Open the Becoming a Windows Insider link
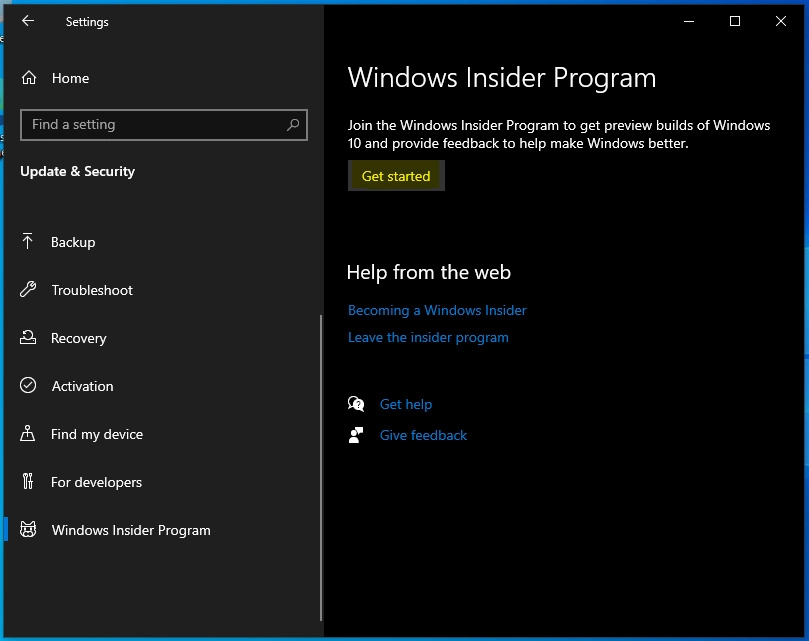 click(437, 310)
